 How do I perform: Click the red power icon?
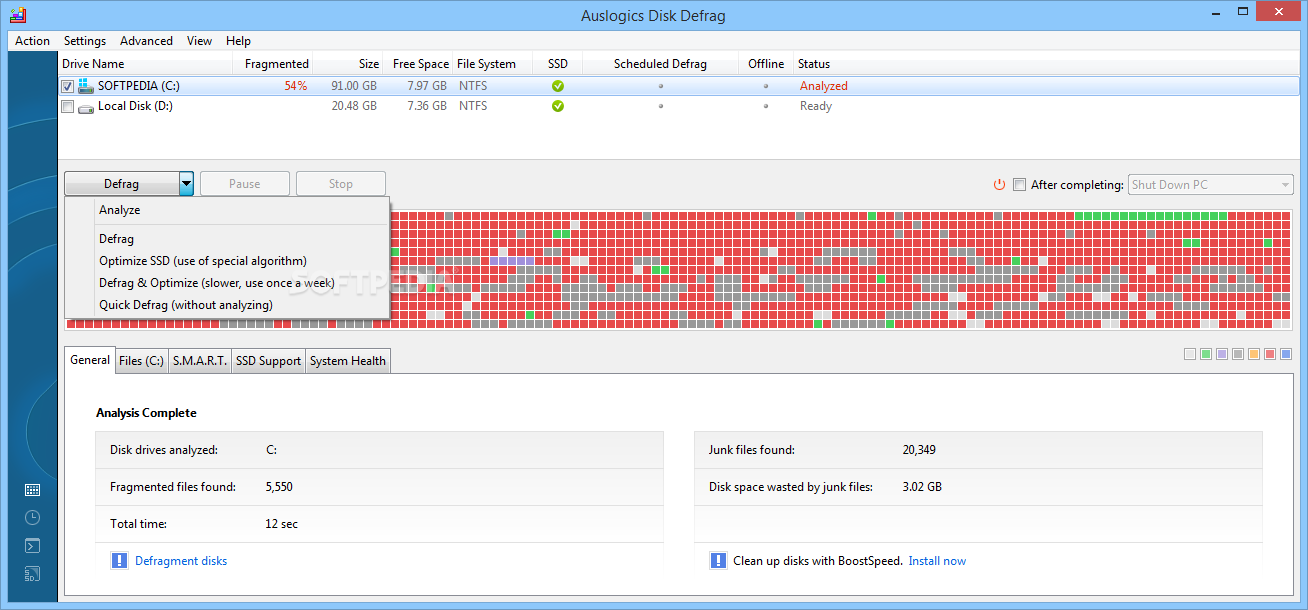[x=999, y=185]
